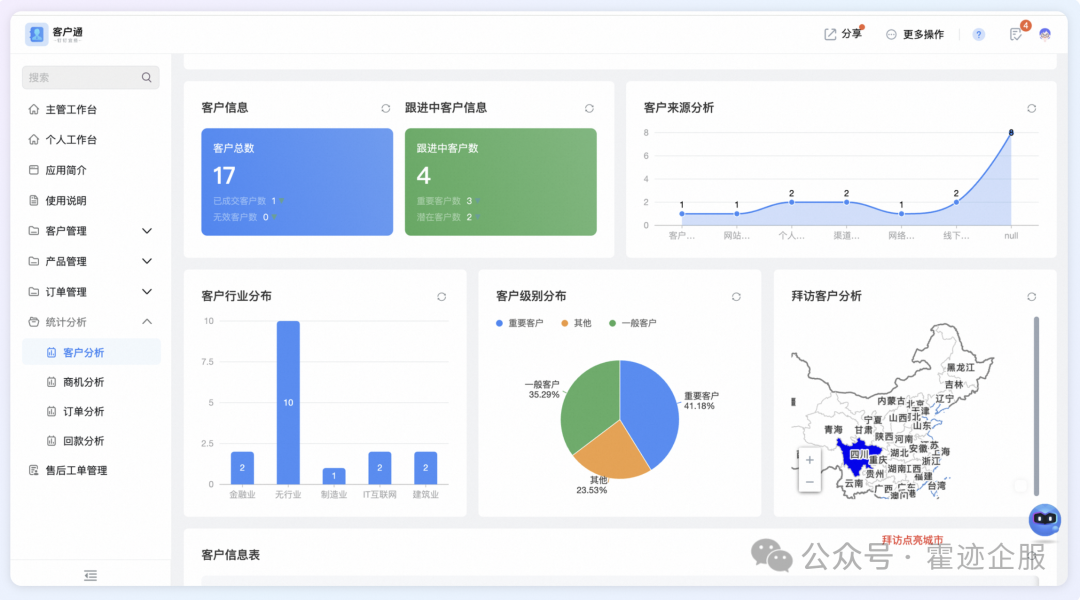Click the help question mark icon
Screen dimensions: 1080x600
978,34
